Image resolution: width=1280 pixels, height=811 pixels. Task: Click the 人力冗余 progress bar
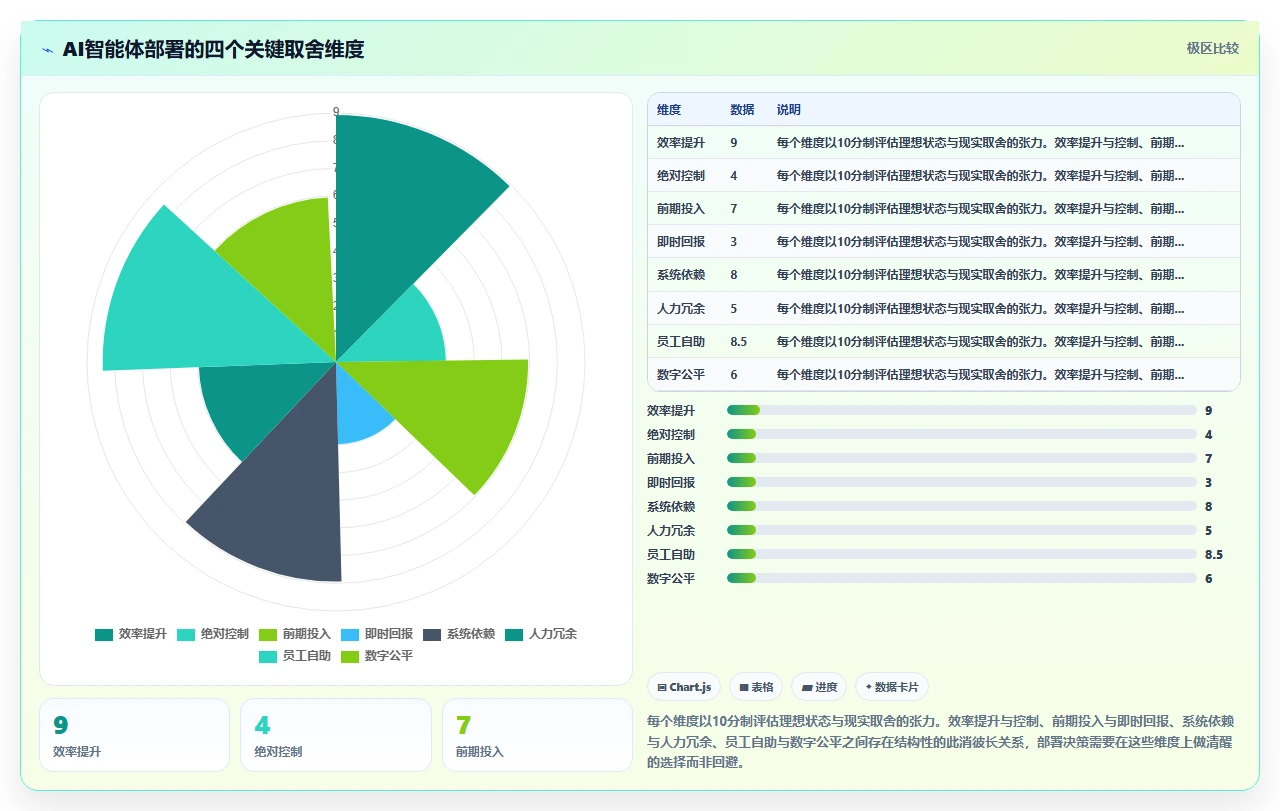click(x=962, y=530)
